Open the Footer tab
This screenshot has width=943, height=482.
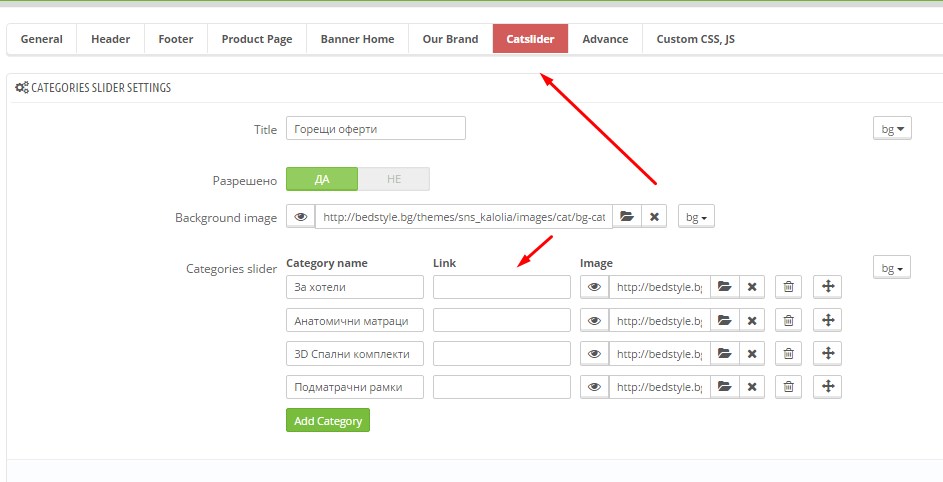176,39
